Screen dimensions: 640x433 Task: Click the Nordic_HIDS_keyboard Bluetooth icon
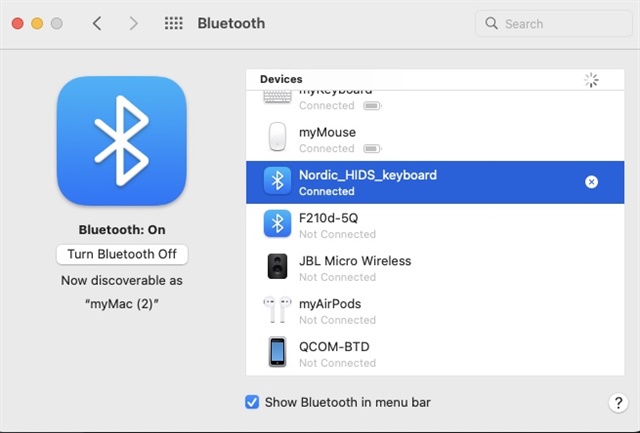click(x=277, y=181)
